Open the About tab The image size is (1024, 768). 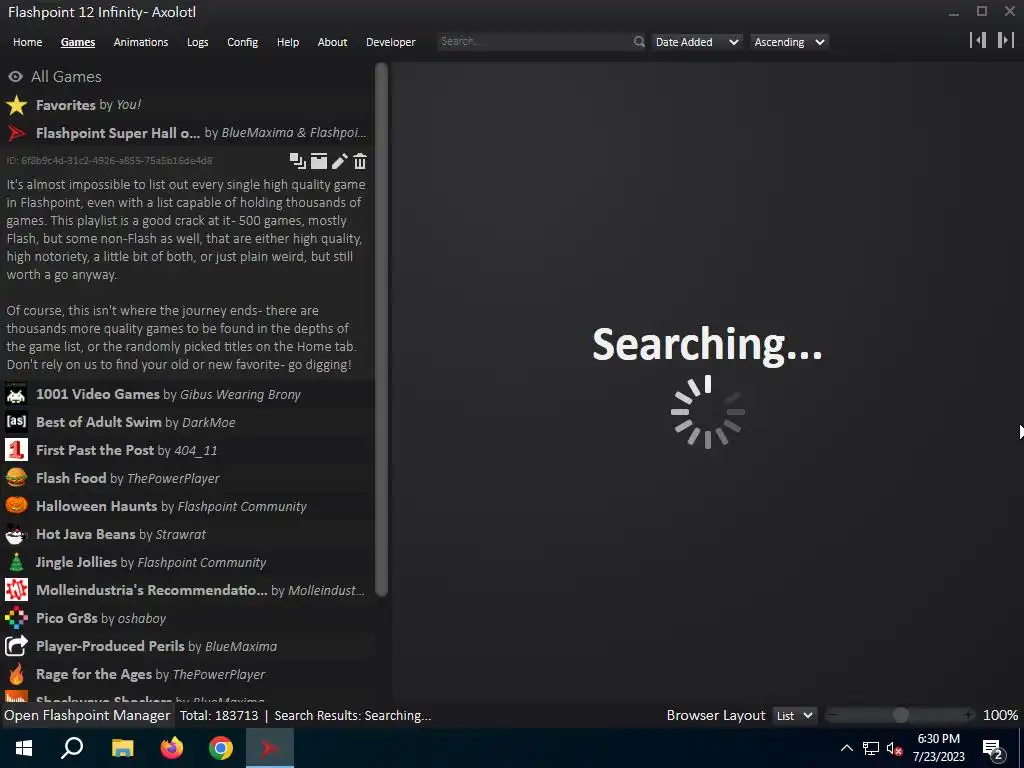coord(332,42)
